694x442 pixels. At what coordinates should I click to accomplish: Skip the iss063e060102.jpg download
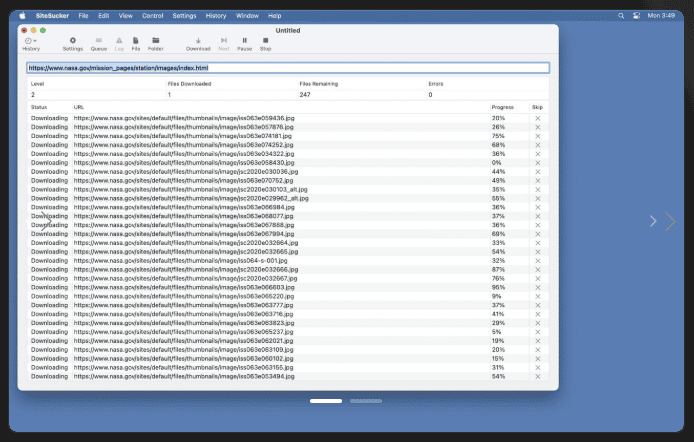pyautogui.click(x=538, y=359)
